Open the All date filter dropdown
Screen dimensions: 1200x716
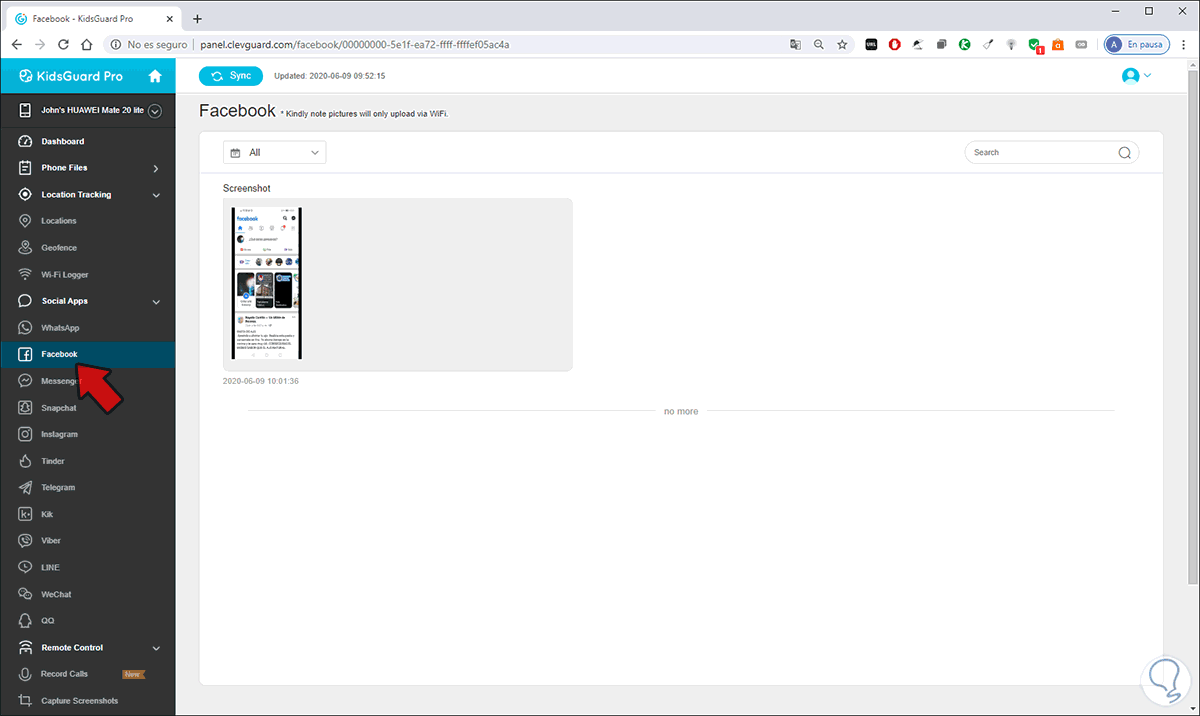click(x=275, y=152)
